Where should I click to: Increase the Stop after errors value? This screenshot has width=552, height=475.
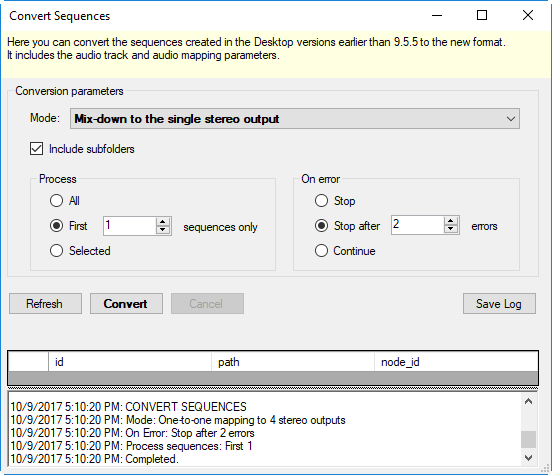point(451,221)
